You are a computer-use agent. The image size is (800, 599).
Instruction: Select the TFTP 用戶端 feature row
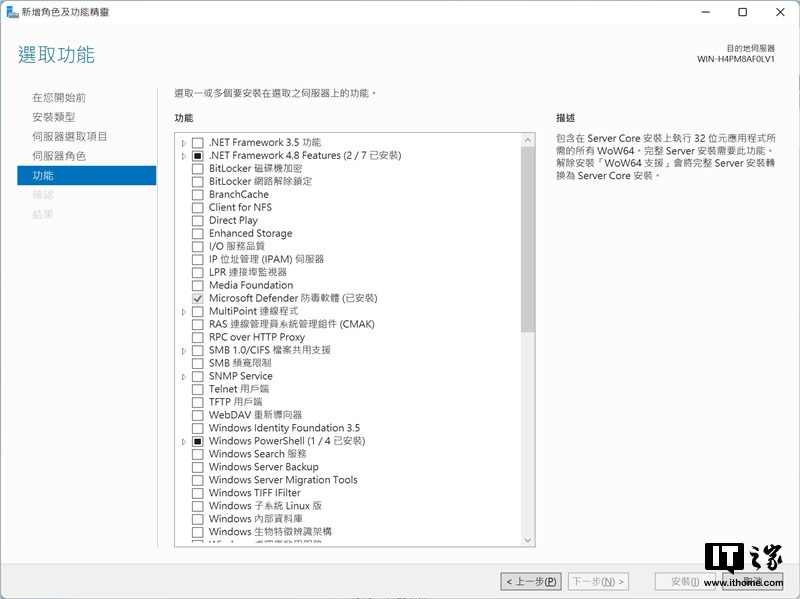(236, 402)
